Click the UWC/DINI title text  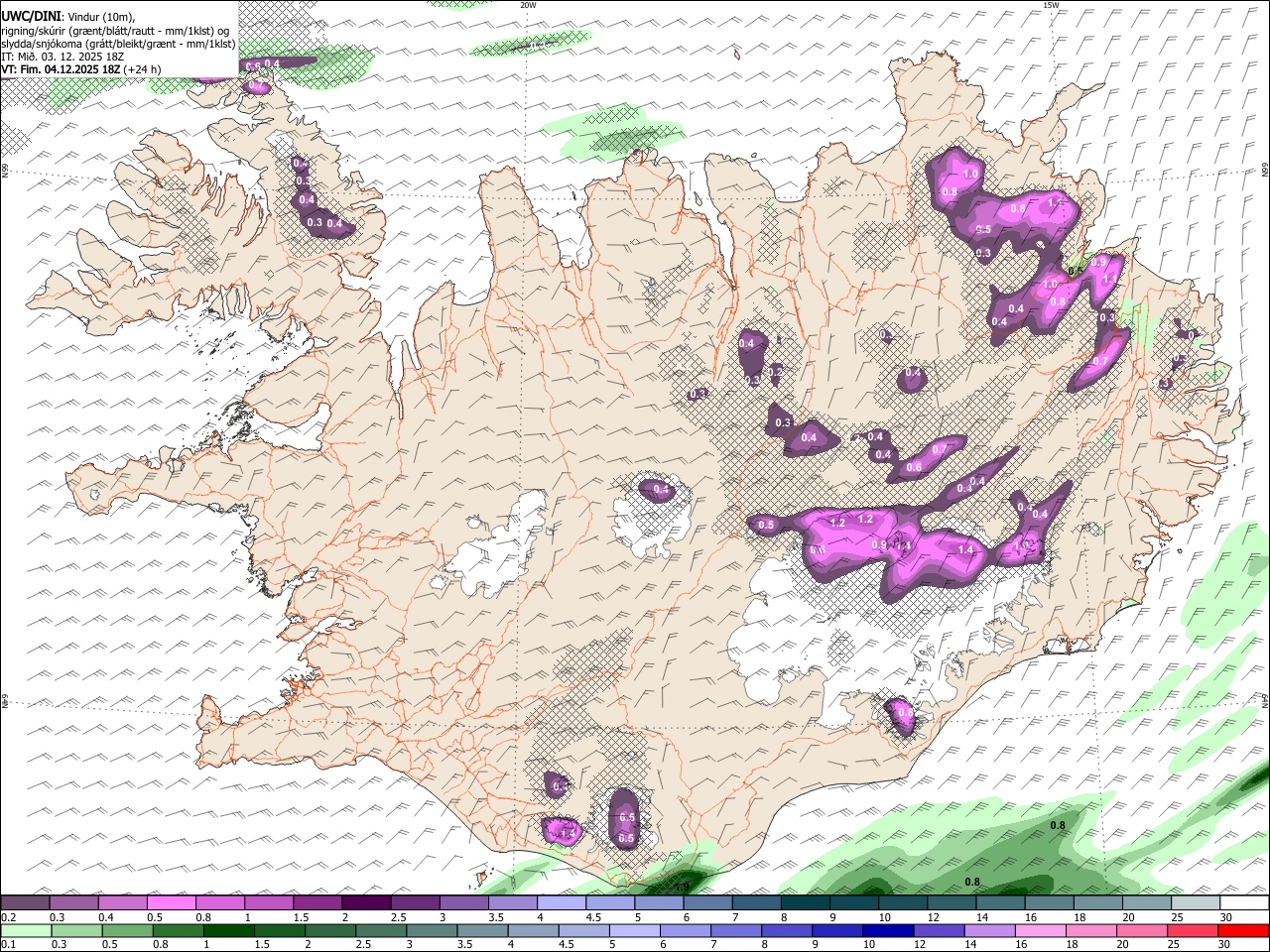coord(32,16)
